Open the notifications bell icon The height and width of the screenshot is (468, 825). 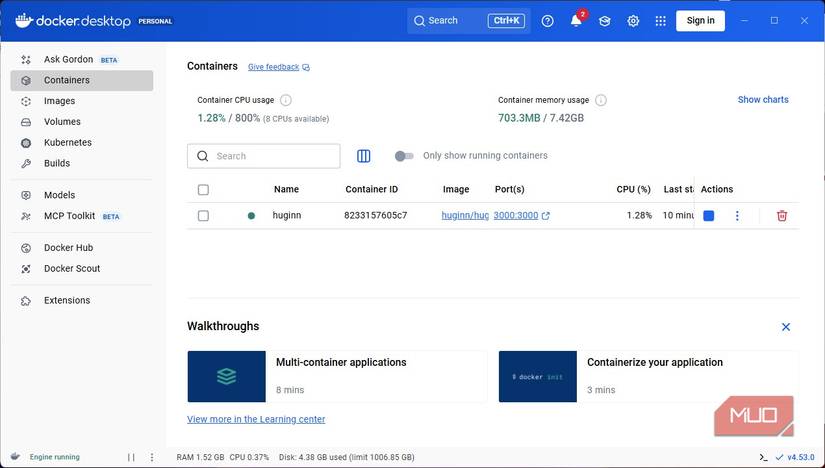click(576, 21)
